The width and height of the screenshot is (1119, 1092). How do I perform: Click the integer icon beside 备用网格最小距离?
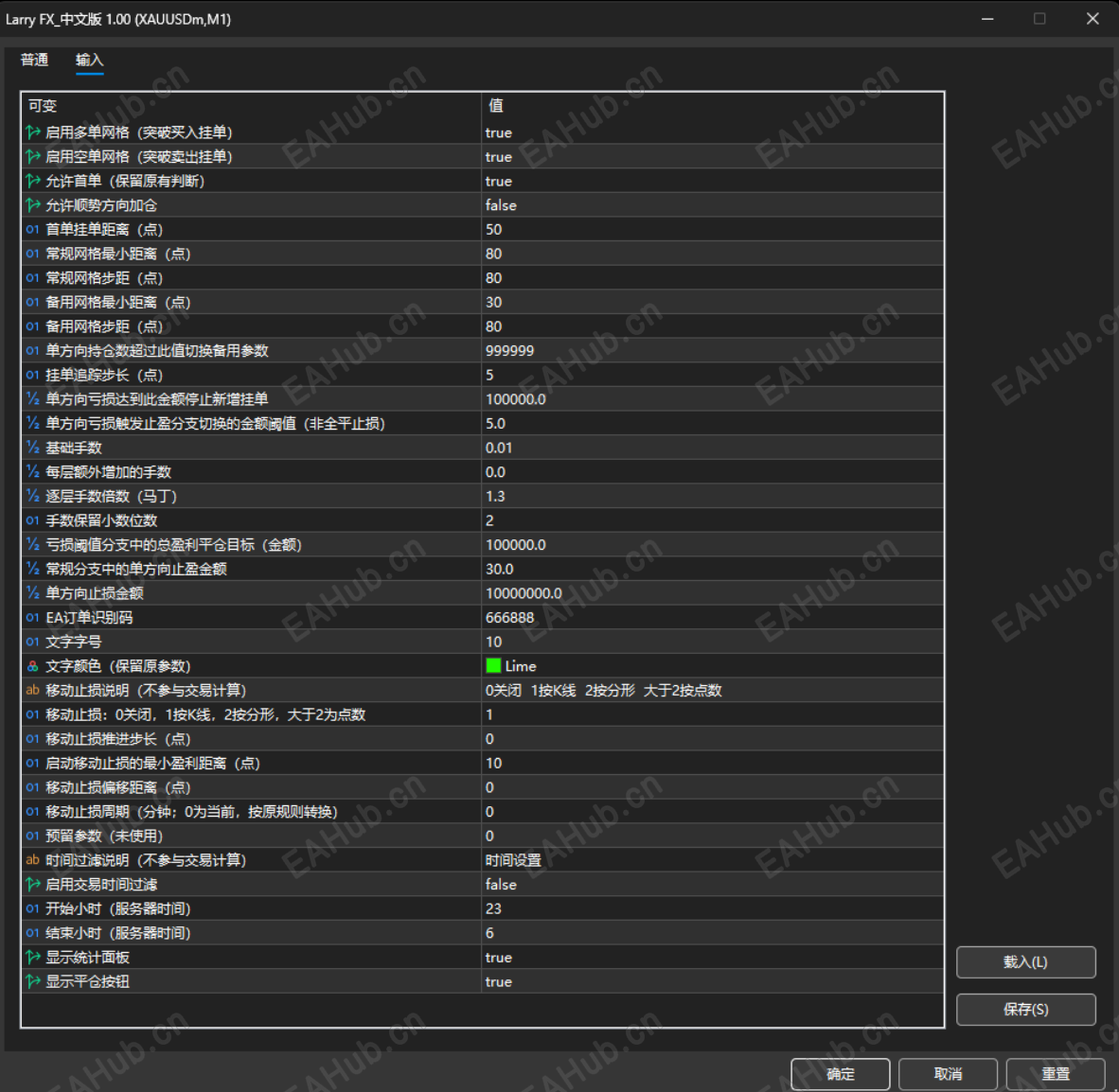[33, 302]
